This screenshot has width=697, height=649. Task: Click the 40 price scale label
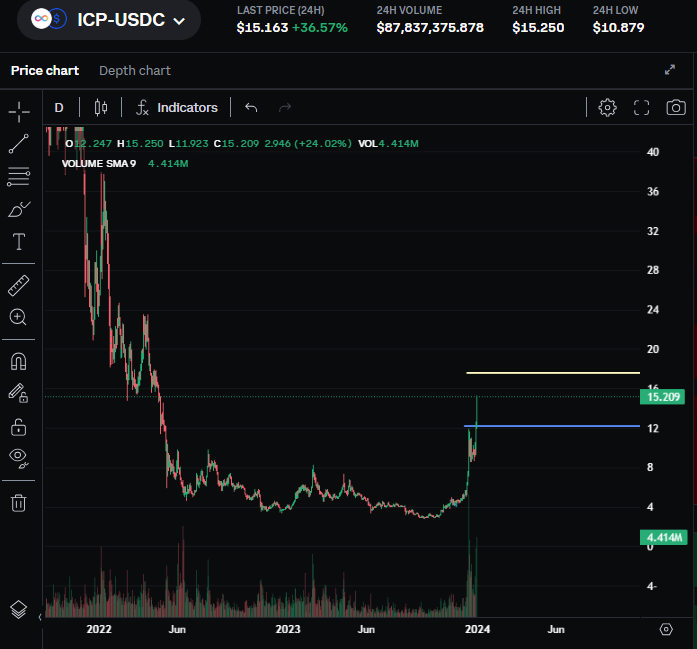653,152
